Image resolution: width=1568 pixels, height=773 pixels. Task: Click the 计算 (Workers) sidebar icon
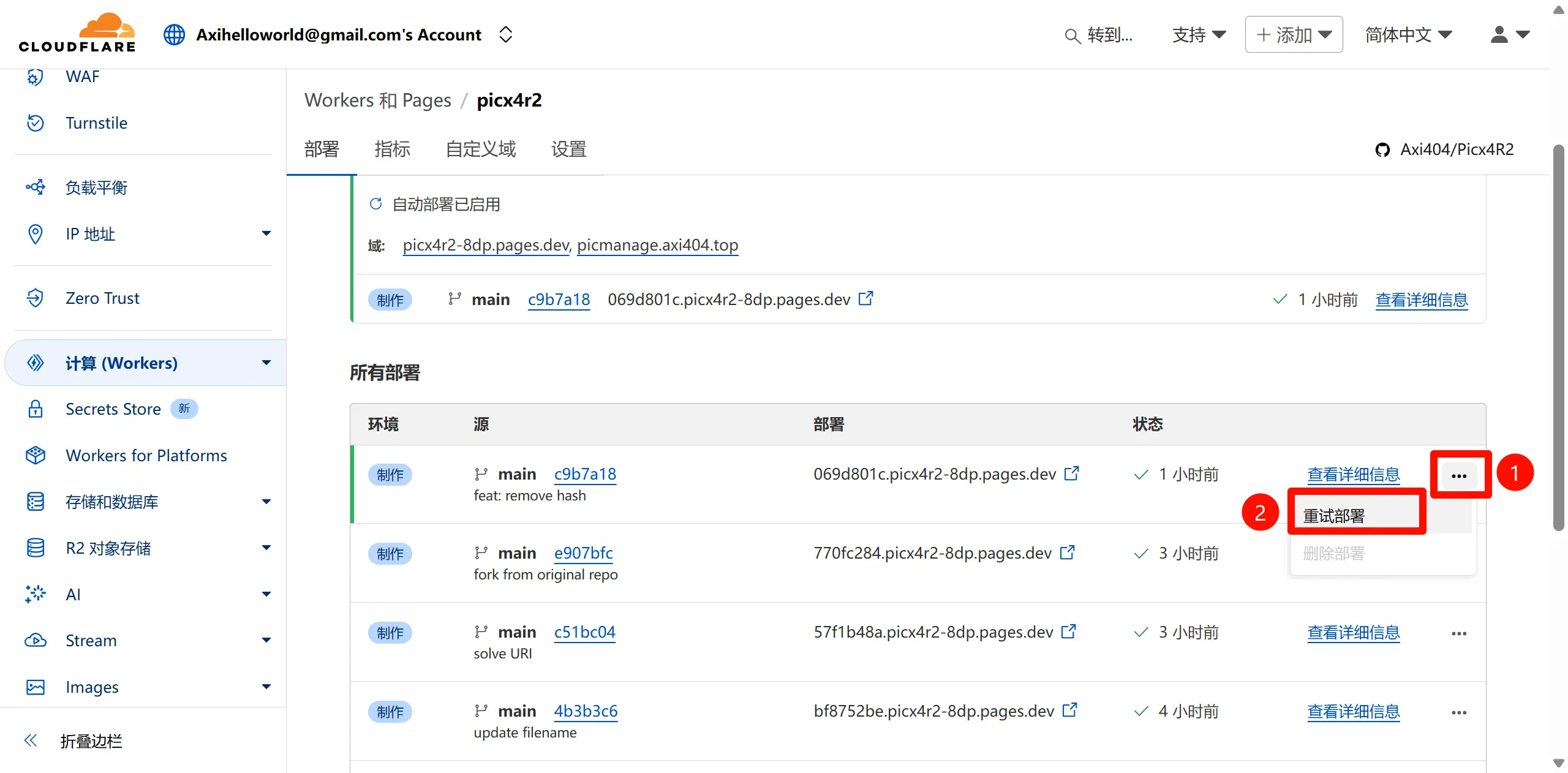coord(36,363)
